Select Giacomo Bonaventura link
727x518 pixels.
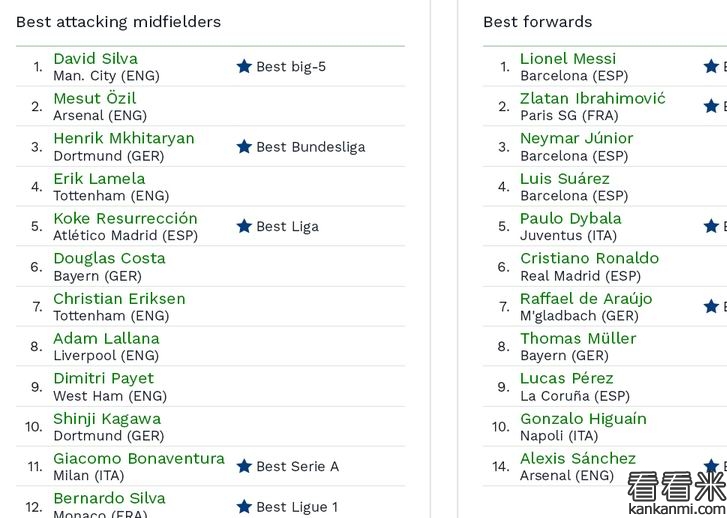click(x=138, y=459)
